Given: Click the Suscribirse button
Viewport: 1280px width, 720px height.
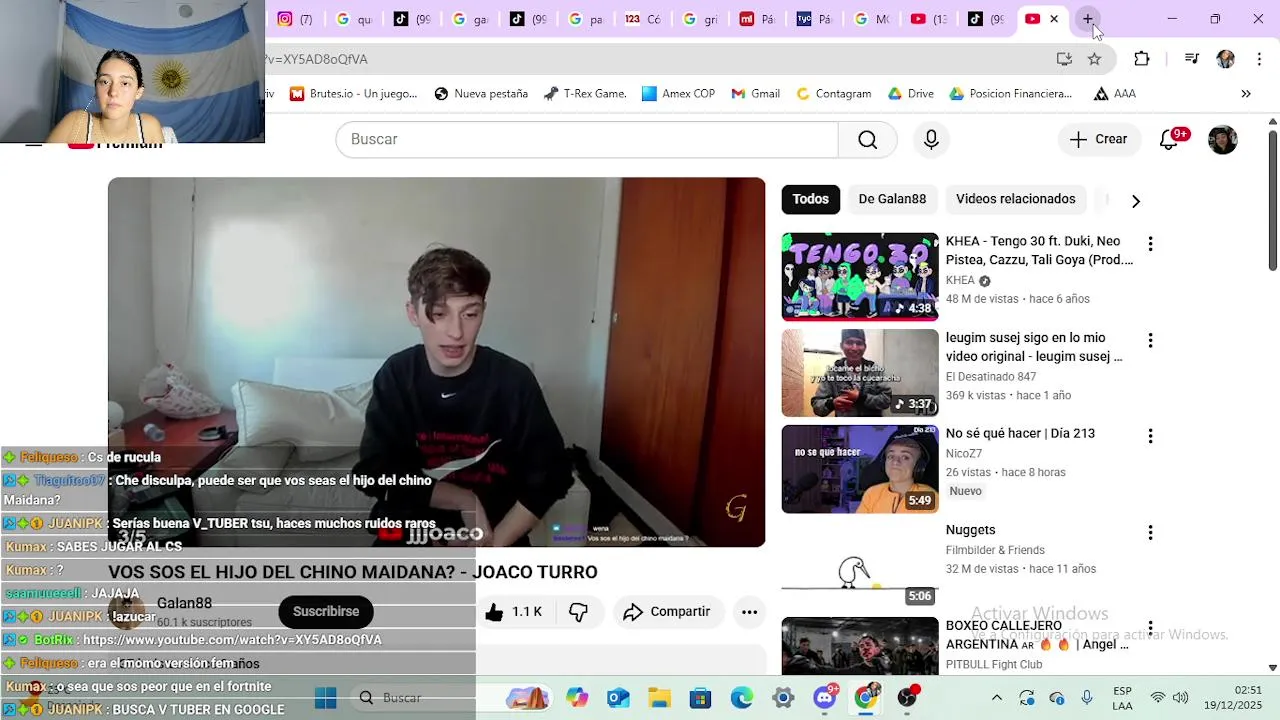Looking at the screenshot, I should point(326,611).
